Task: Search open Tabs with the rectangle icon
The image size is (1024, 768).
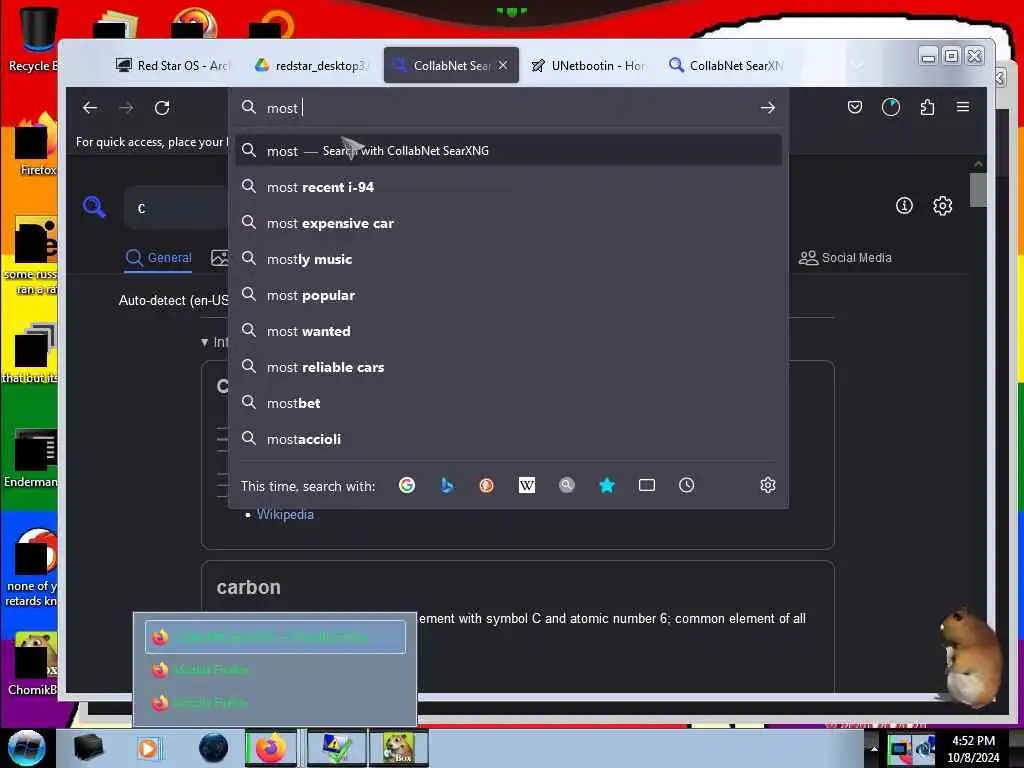Action: [x=647, y=485]
